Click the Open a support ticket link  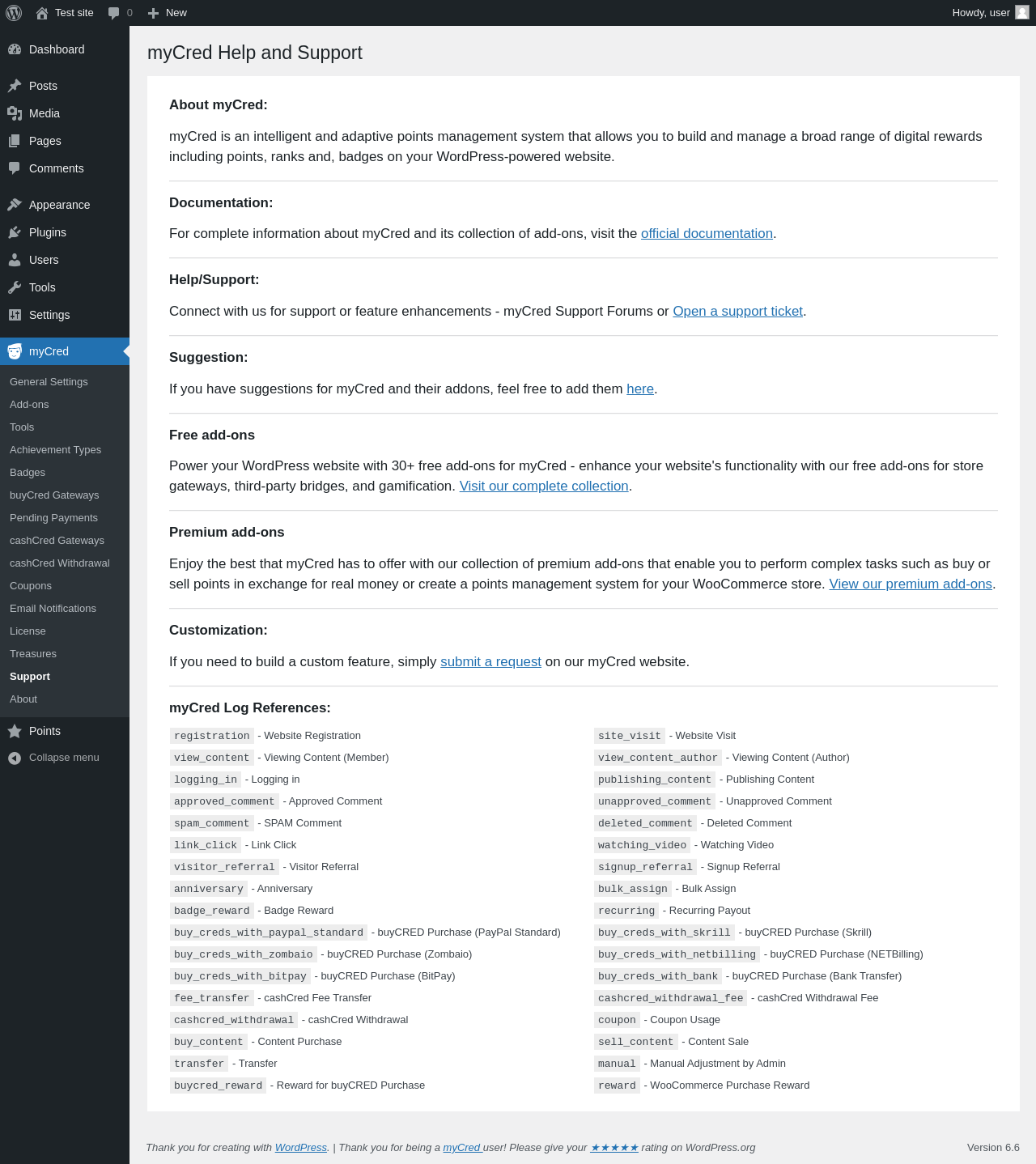tap(737, 312)
